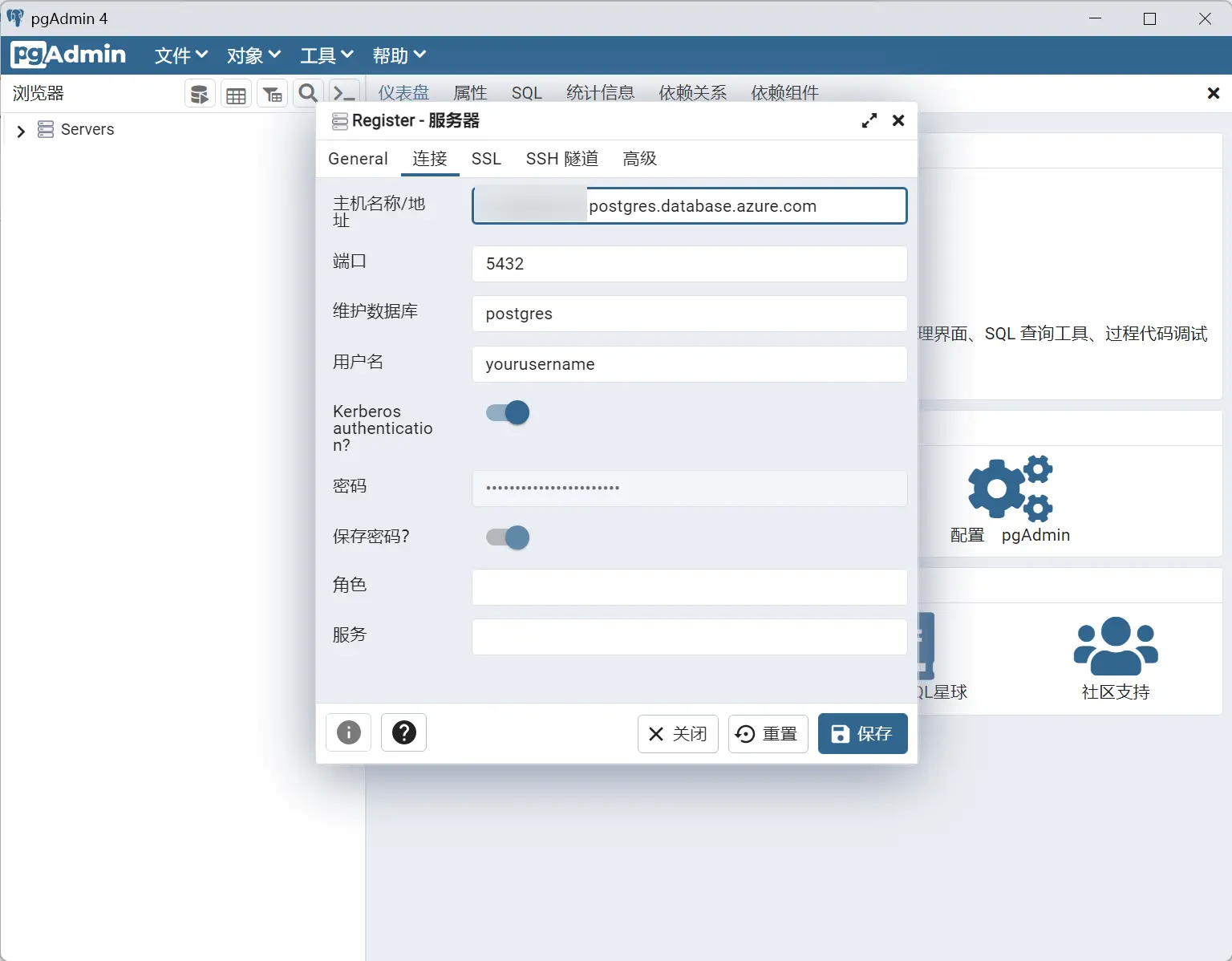Switch to the 高级 tab
The width and height of the screenshot is (1232, 961).
640,159
